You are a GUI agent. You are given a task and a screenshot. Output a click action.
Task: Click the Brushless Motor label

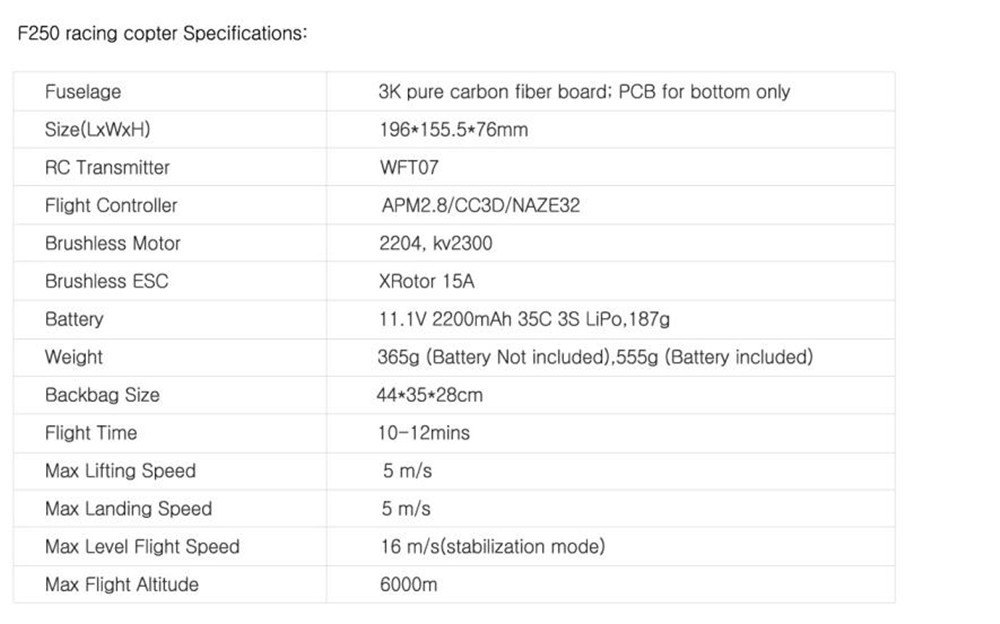point(113,243)
